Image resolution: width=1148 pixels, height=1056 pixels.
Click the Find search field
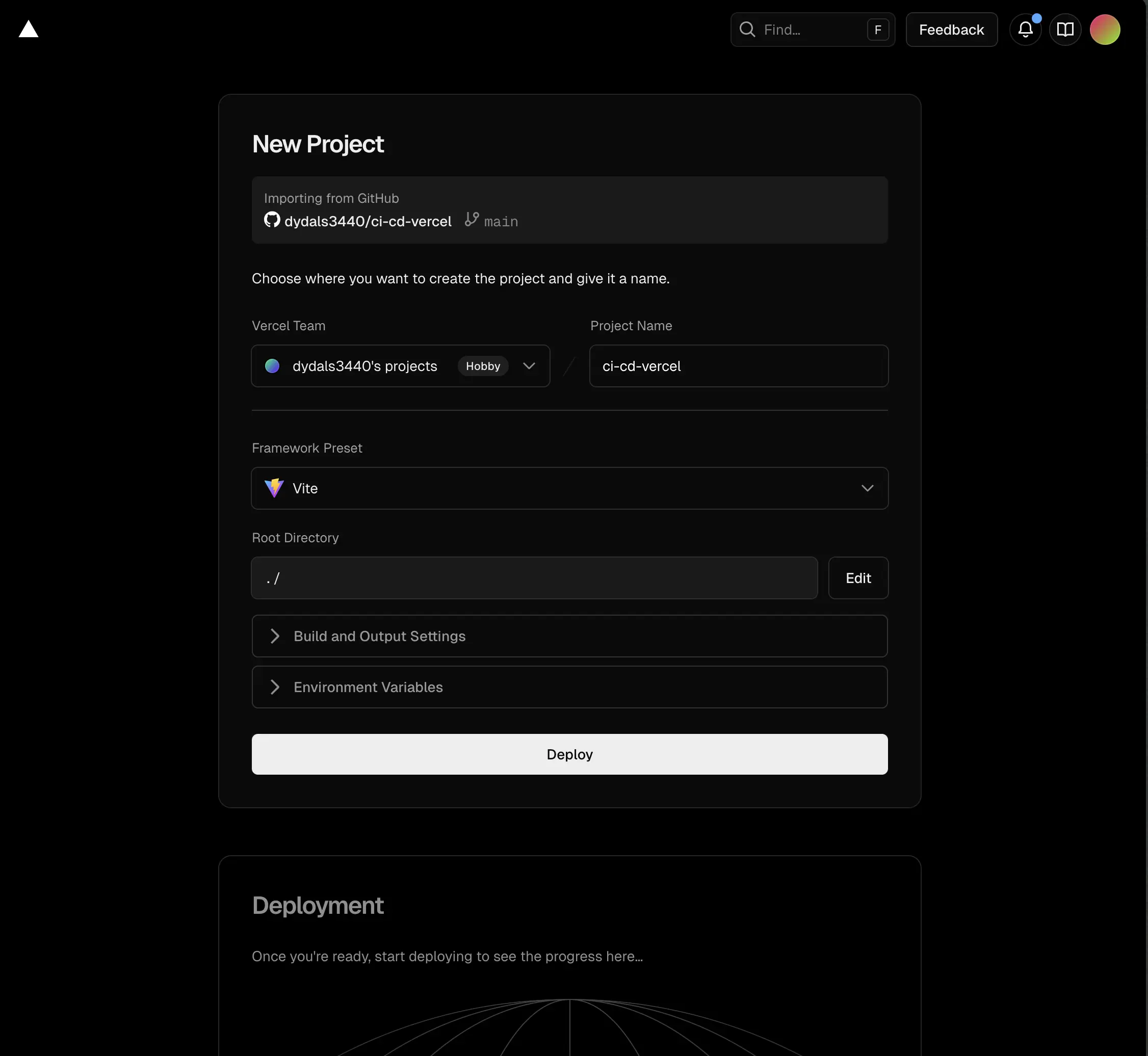tap(812, 30)
